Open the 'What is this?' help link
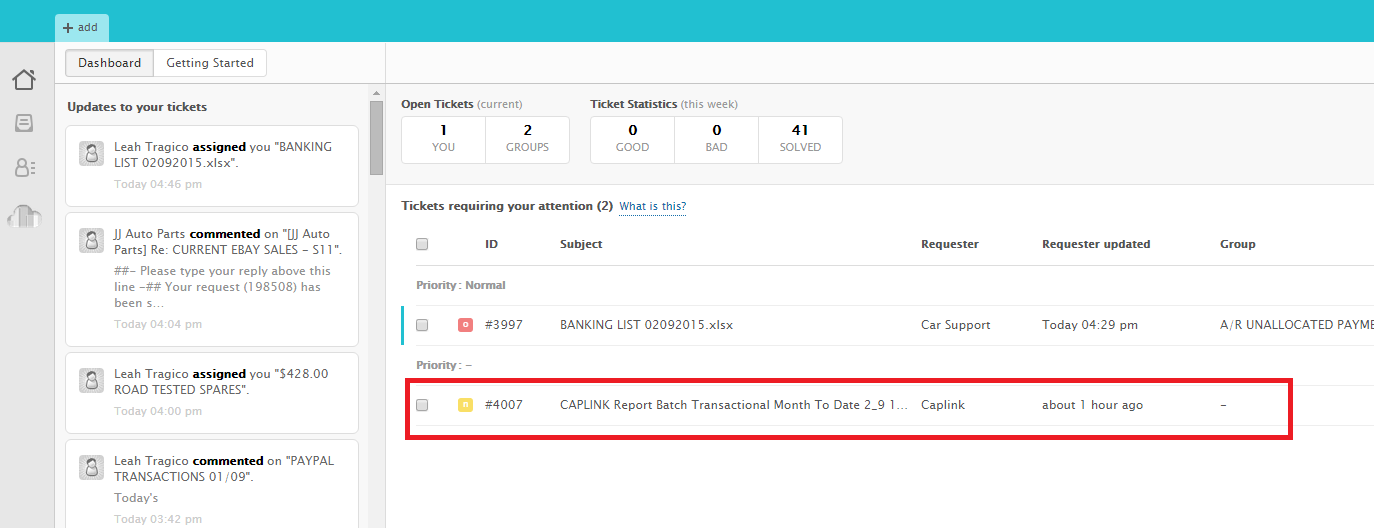 [652, 207]
